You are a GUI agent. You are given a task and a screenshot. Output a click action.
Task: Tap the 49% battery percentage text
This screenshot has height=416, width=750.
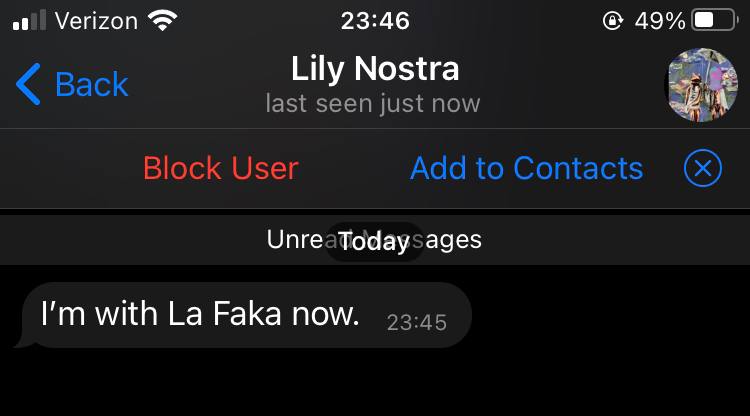point(660,21)
